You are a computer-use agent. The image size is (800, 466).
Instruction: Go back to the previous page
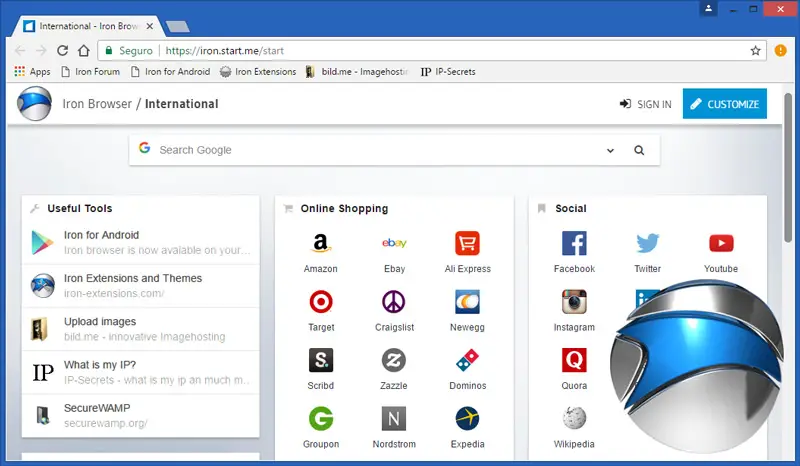(x=20, y=51)
